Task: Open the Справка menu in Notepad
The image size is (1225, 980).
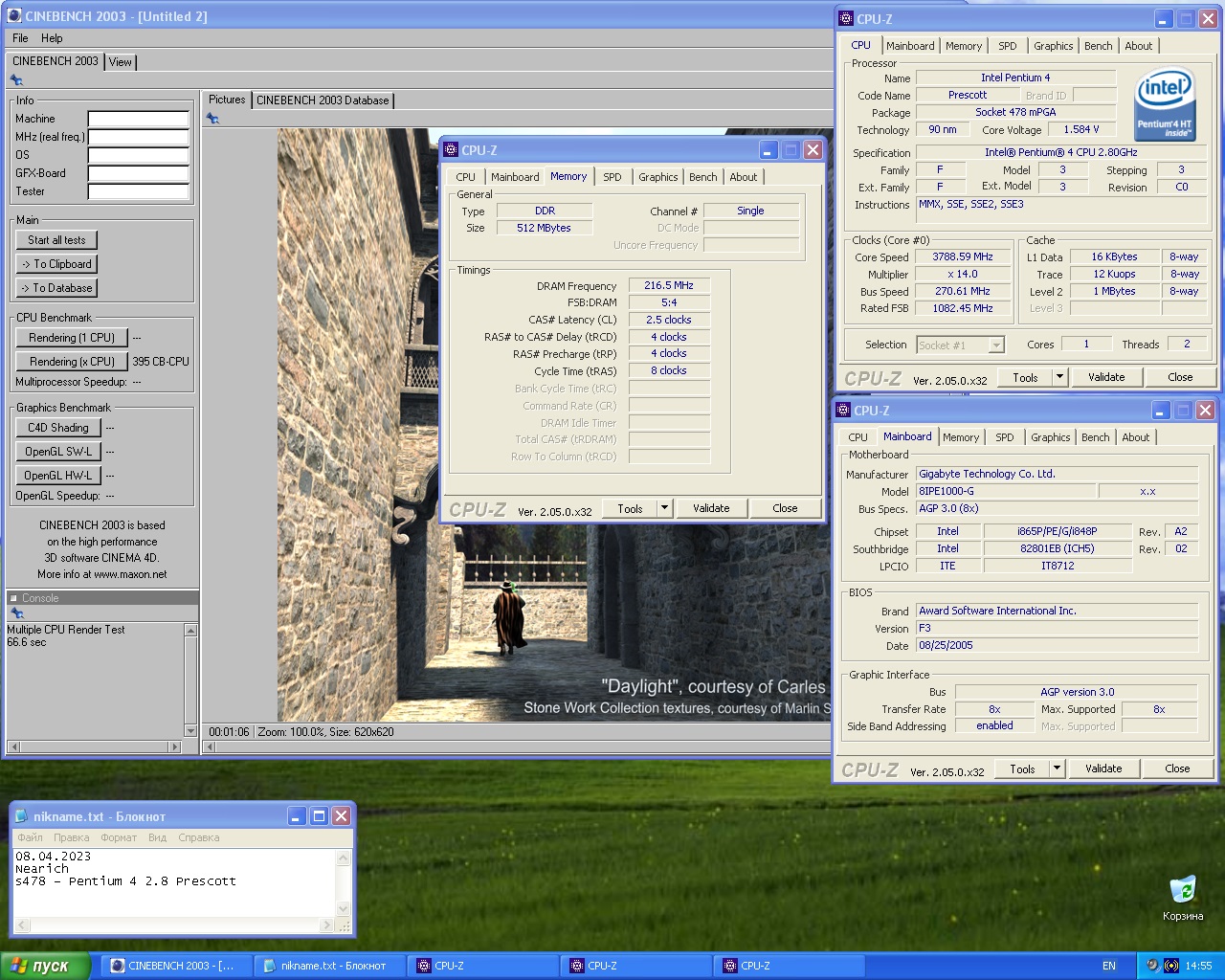Action: 199,837
